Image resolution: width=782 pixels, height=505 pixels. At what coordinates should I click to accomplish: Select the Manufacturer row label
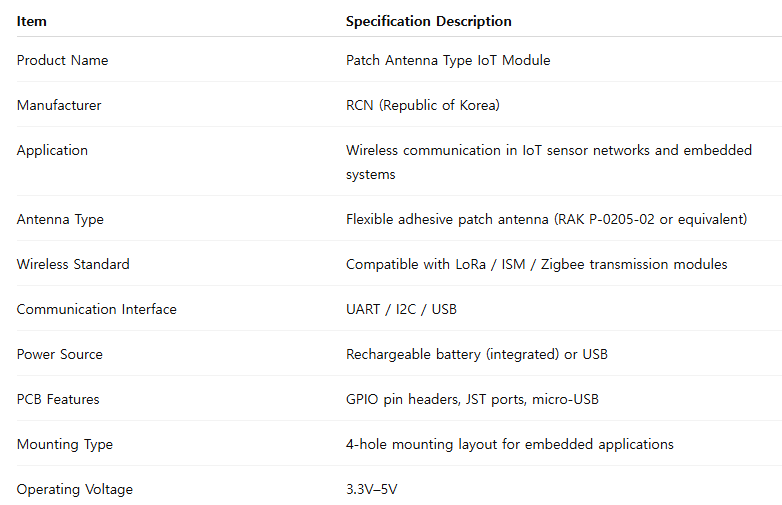click(59, 105)
